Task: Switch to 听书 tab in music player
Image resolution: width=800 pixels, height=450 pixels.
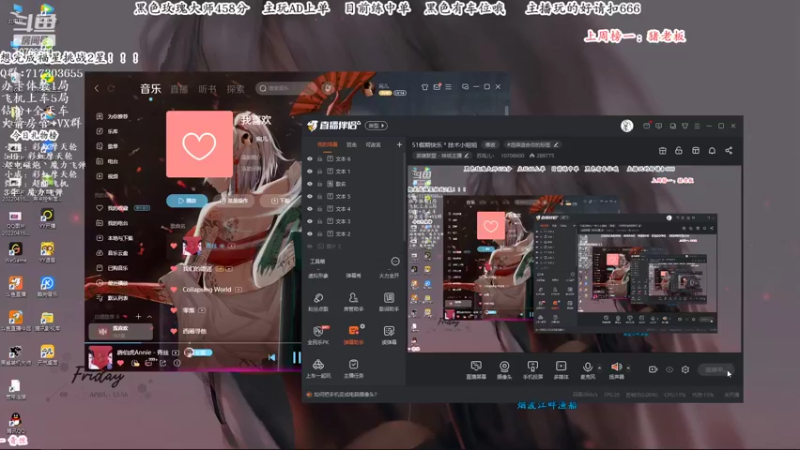Action: click(x=207, y=89)
